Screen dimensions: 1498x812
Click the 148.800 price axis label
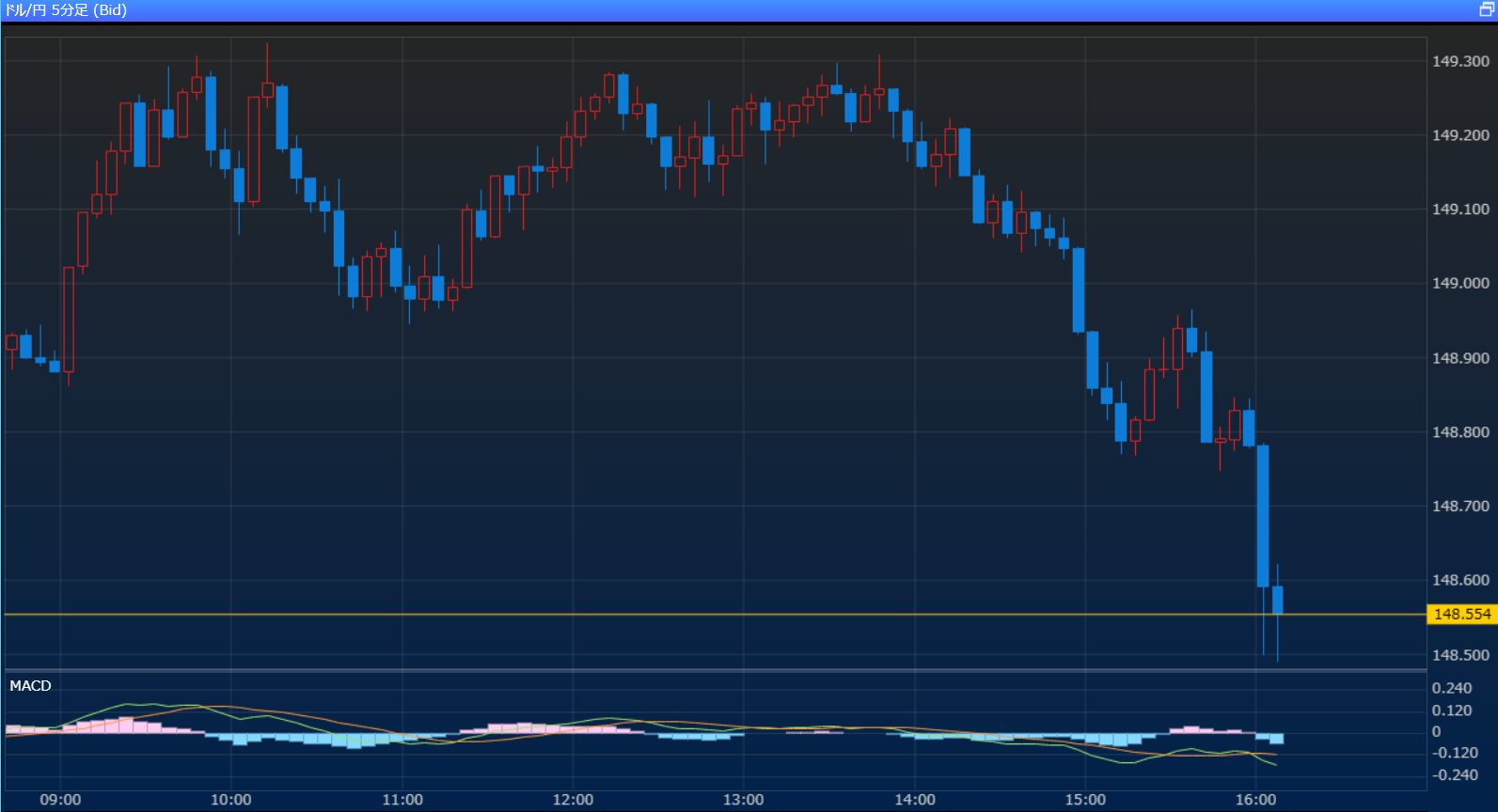click(x=1460, y=432)
